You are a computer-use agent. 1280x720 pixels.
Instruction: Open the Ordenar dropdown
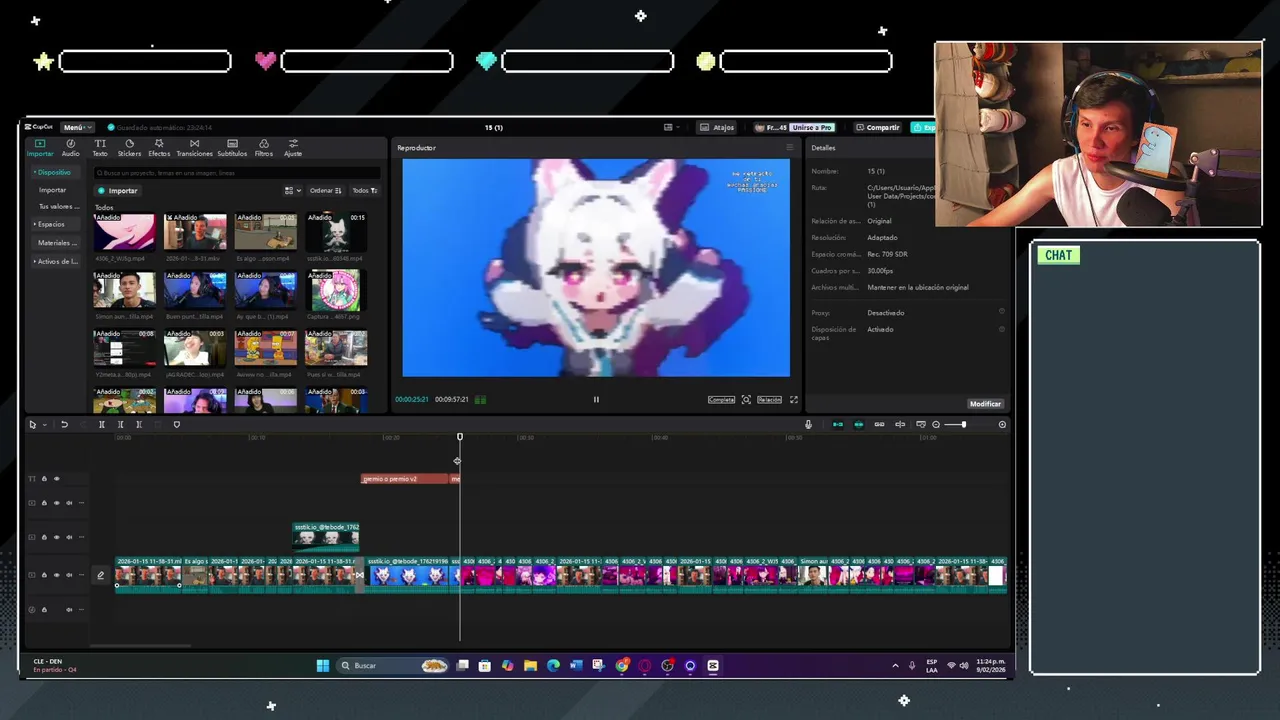pyautogui.click(x=326, y=190)
